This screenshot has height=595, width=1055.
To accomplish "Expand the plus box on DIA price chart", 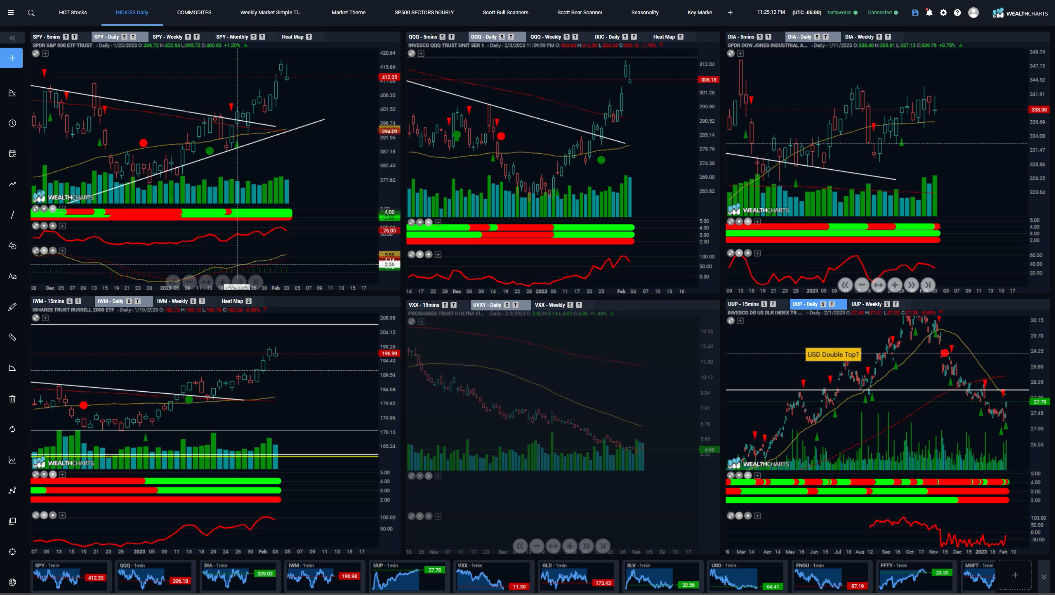I will [x=740, y=53].
